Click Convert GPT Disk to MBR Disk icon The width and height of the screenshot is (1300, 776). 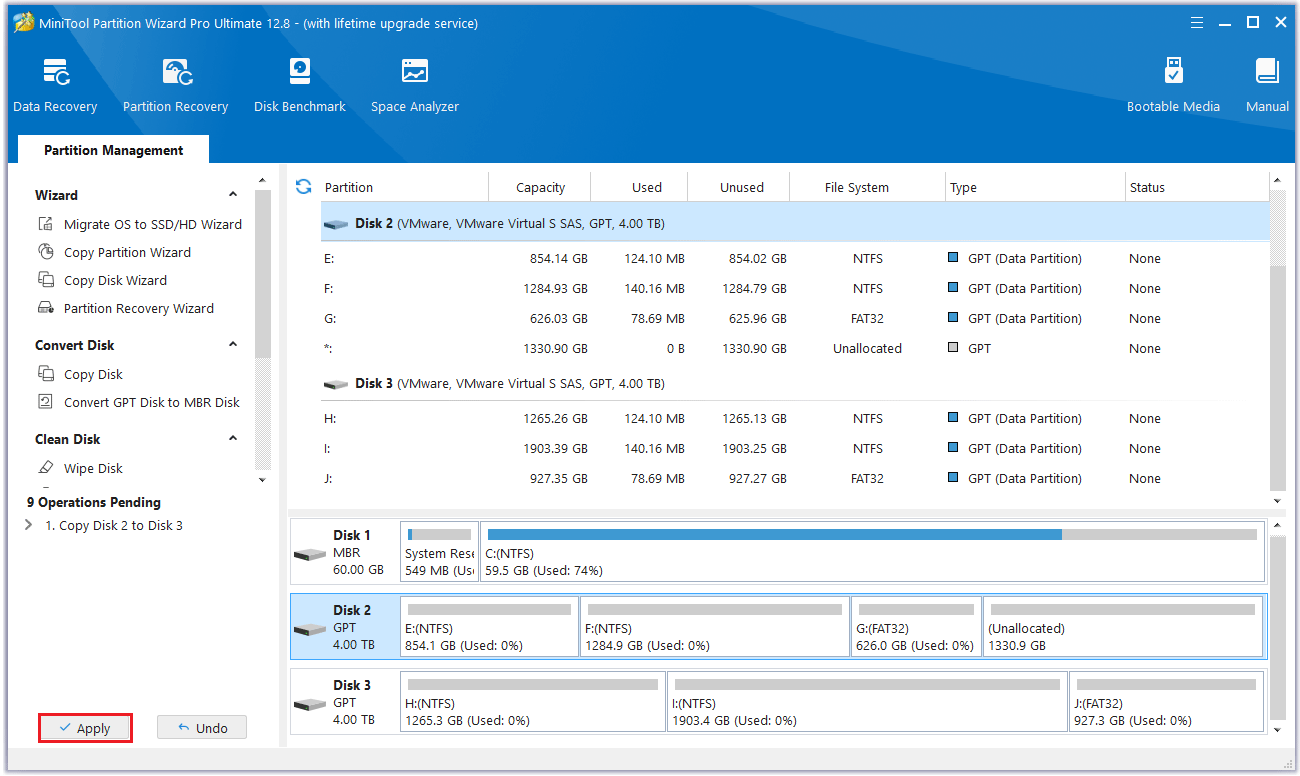click(x=45, y=402)
